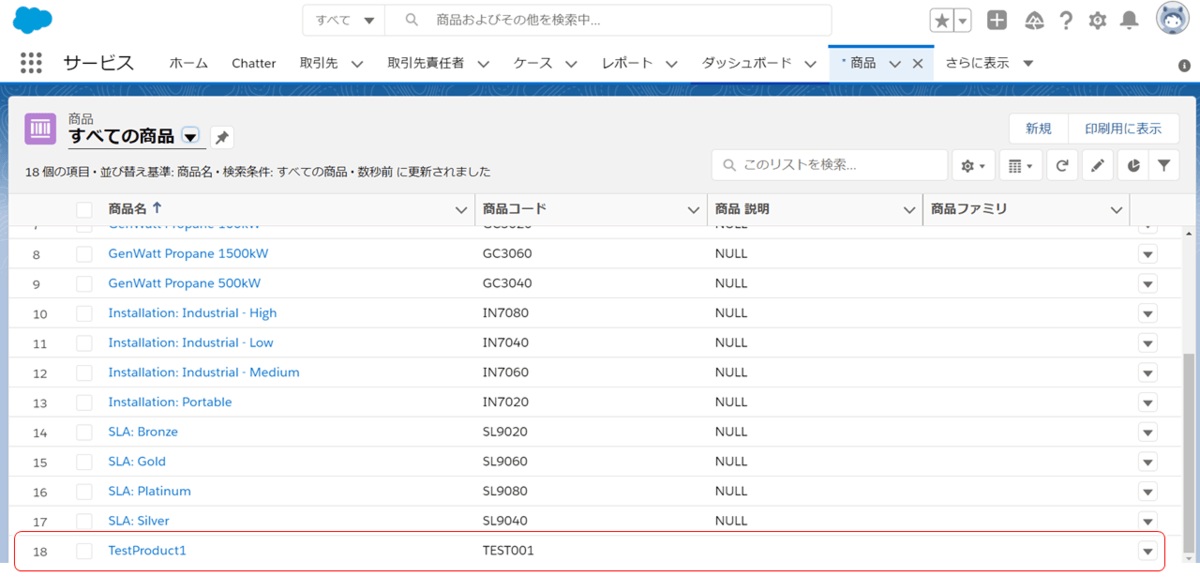
Task: Open the Favorites star icon
Action: point(941,21)
